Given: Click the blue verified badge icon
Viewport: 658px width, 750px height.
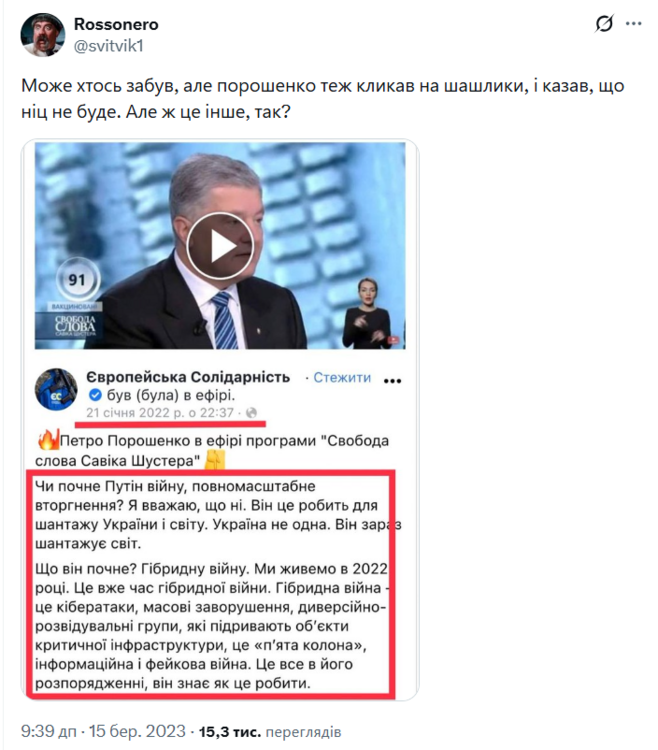Looking at the screenshot, I should point(95,395).
